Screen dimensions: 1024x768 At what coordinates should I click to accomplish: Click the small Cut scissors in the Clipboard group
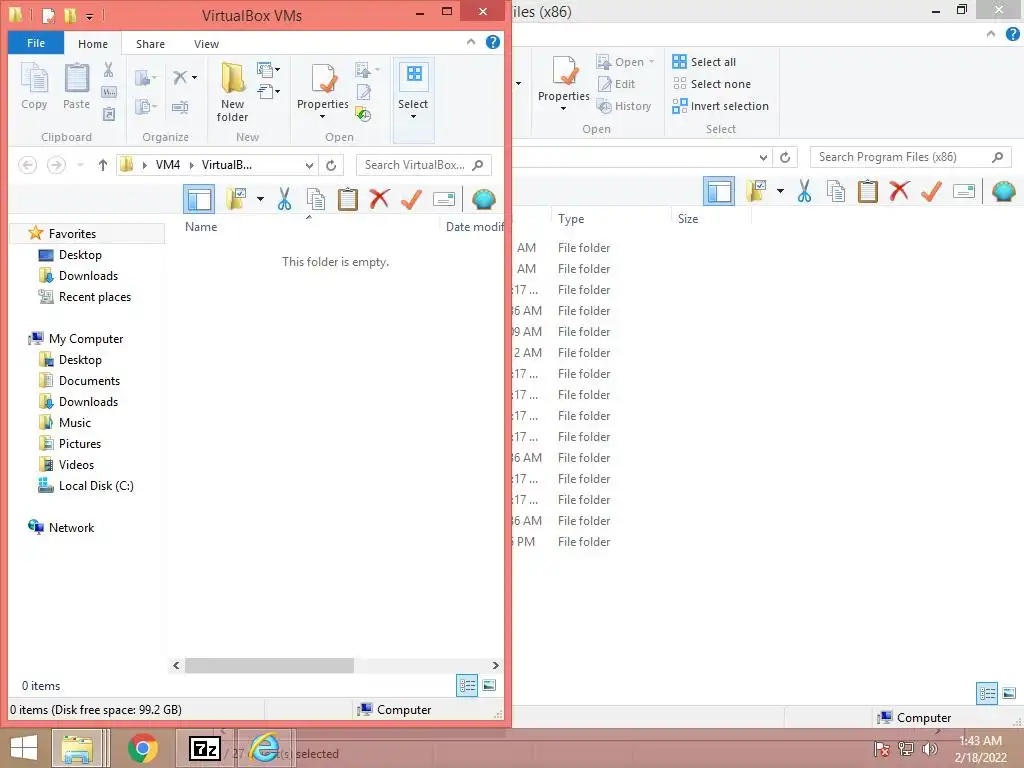[108, 70]
